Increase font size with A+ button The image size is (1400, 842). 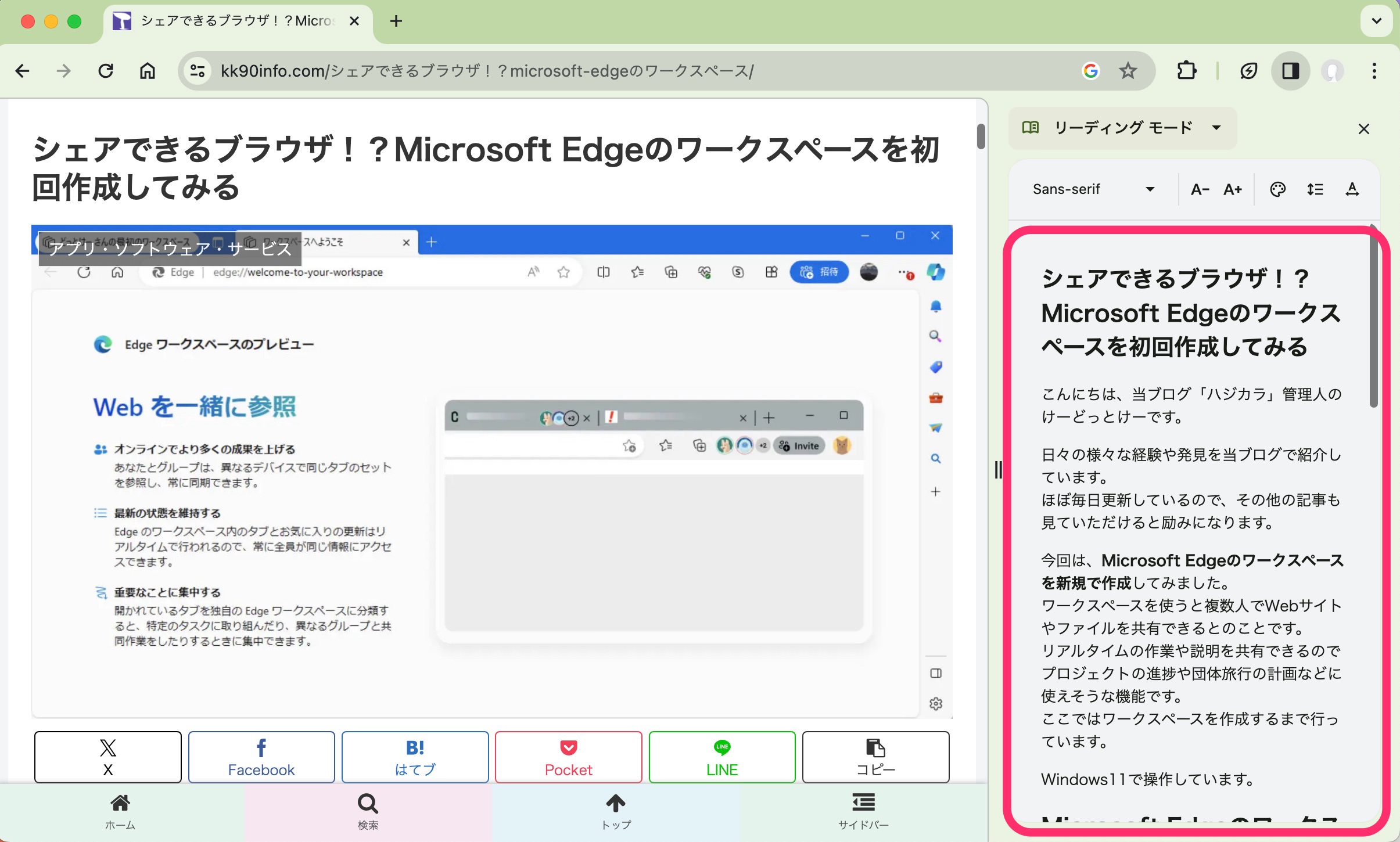tap(1232, 189)
